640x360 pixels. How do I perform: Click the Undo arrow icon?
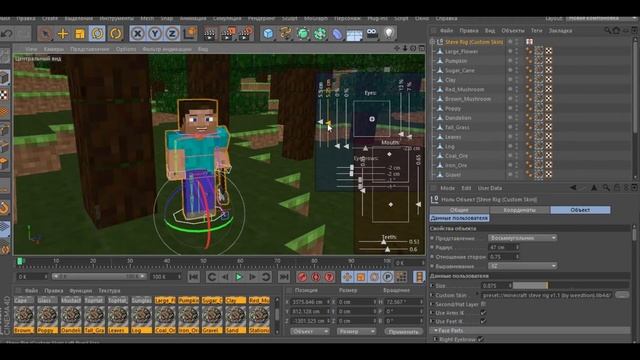pos(7,33)
